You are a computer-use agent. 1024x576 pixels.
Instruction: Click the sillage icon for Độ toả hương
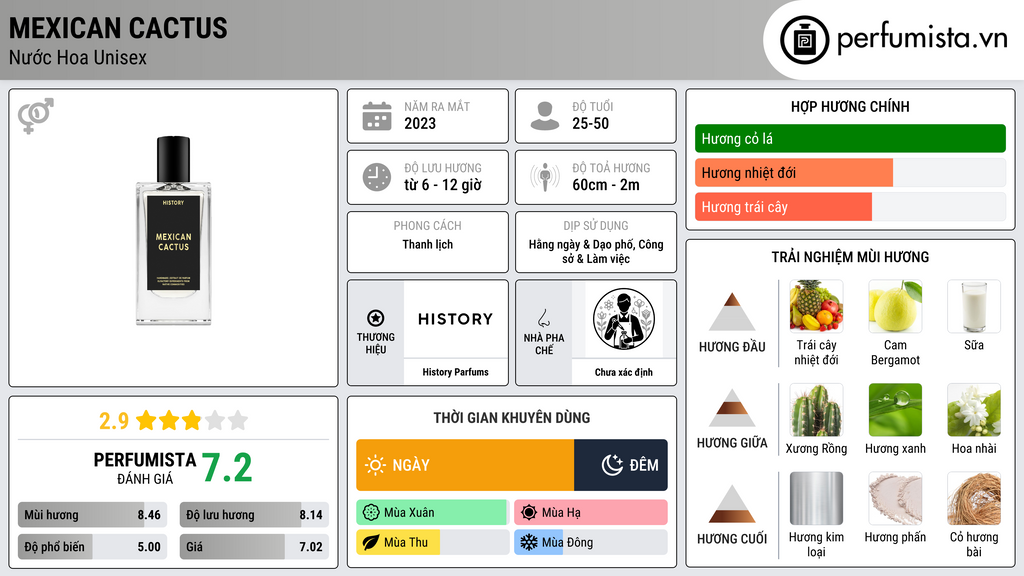tap(545, 177)
